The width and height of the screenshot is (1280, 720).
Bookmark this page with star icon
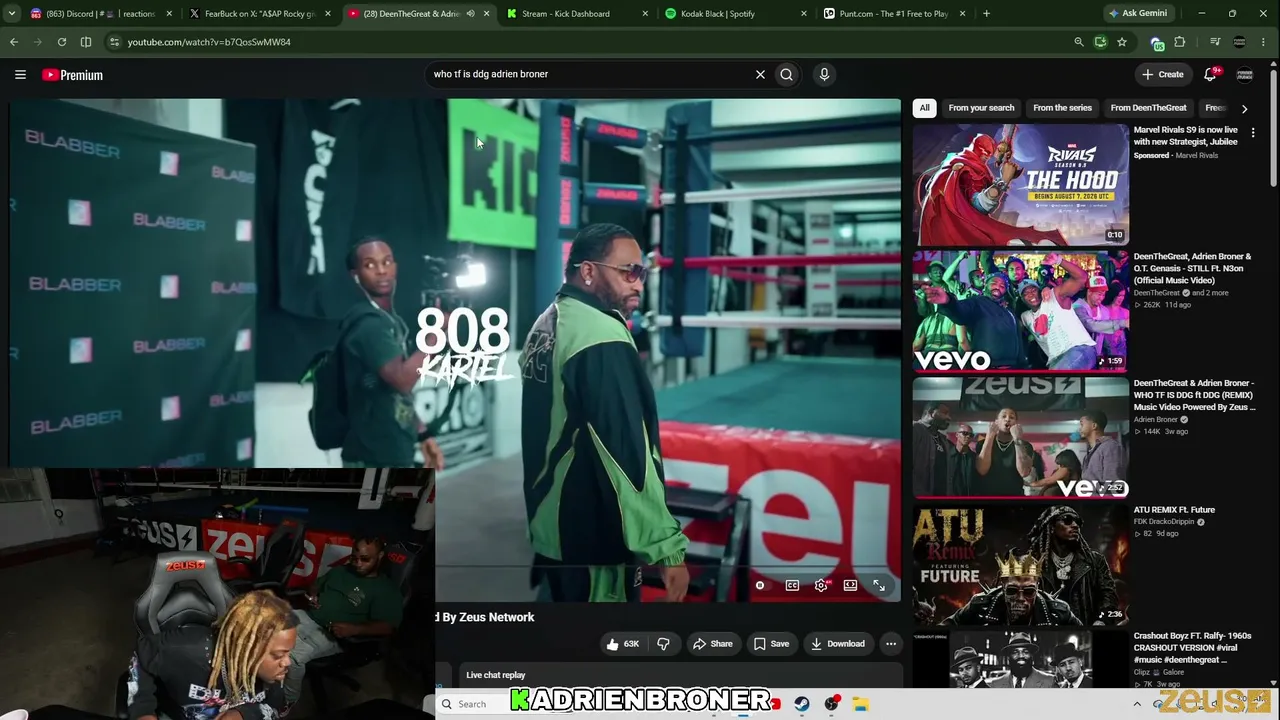coord(1122,42)
